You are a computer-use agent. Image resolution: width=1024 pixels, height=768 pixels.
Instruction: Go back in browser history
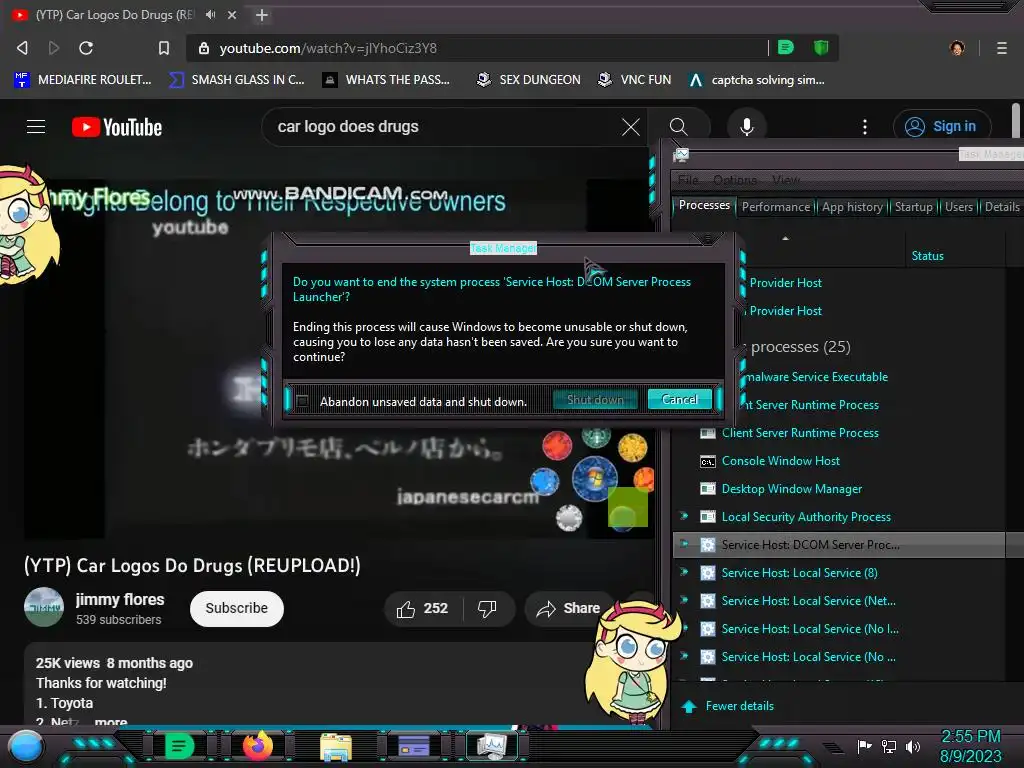point(23,48)
